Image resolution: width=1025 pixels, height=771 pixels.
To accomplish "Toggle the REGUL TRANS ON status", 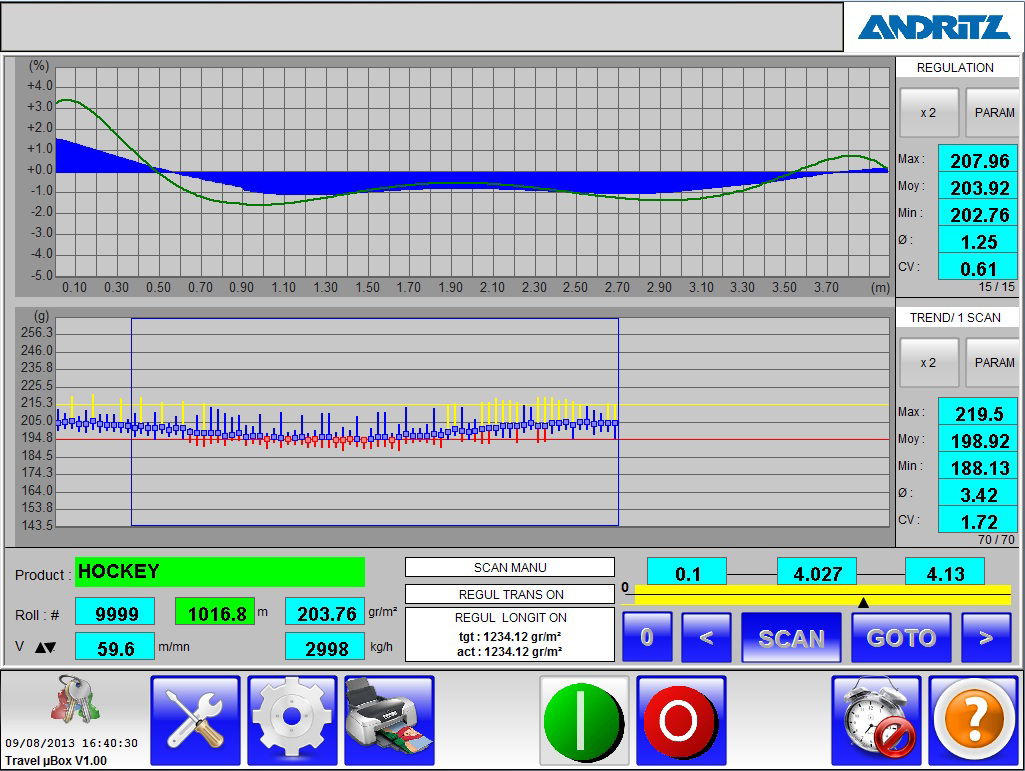I will (x=509, y=594).
